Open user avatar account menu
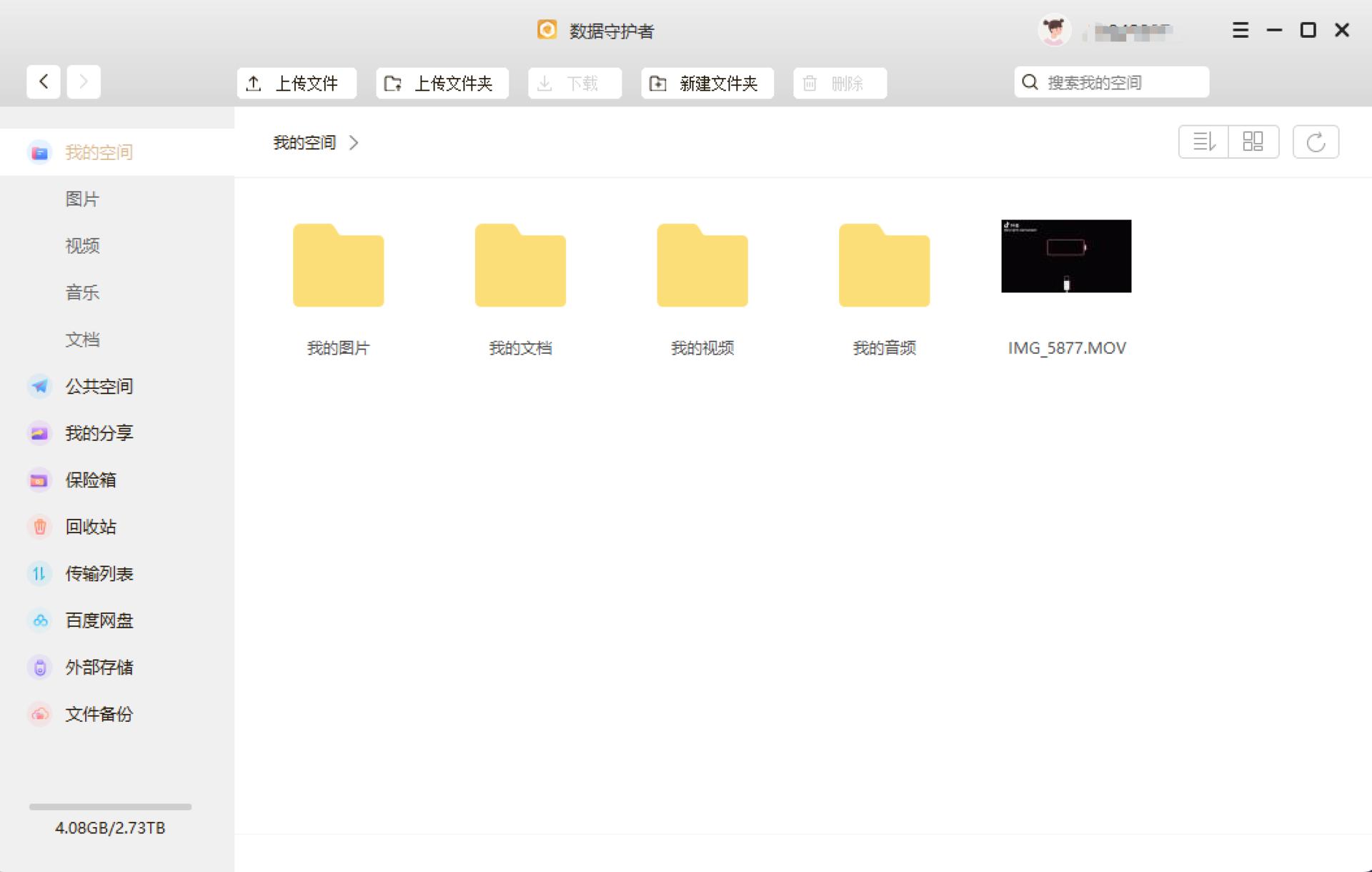Viewport: 1372px width, 872px height. coord(1054,30)
